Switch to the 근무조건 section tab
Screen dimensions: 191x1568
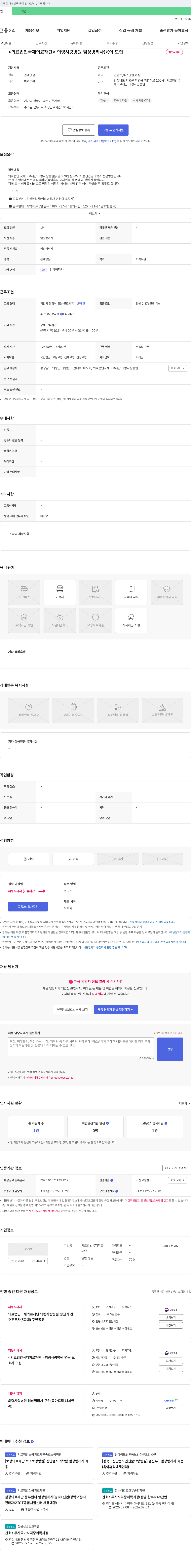point(41,43)
